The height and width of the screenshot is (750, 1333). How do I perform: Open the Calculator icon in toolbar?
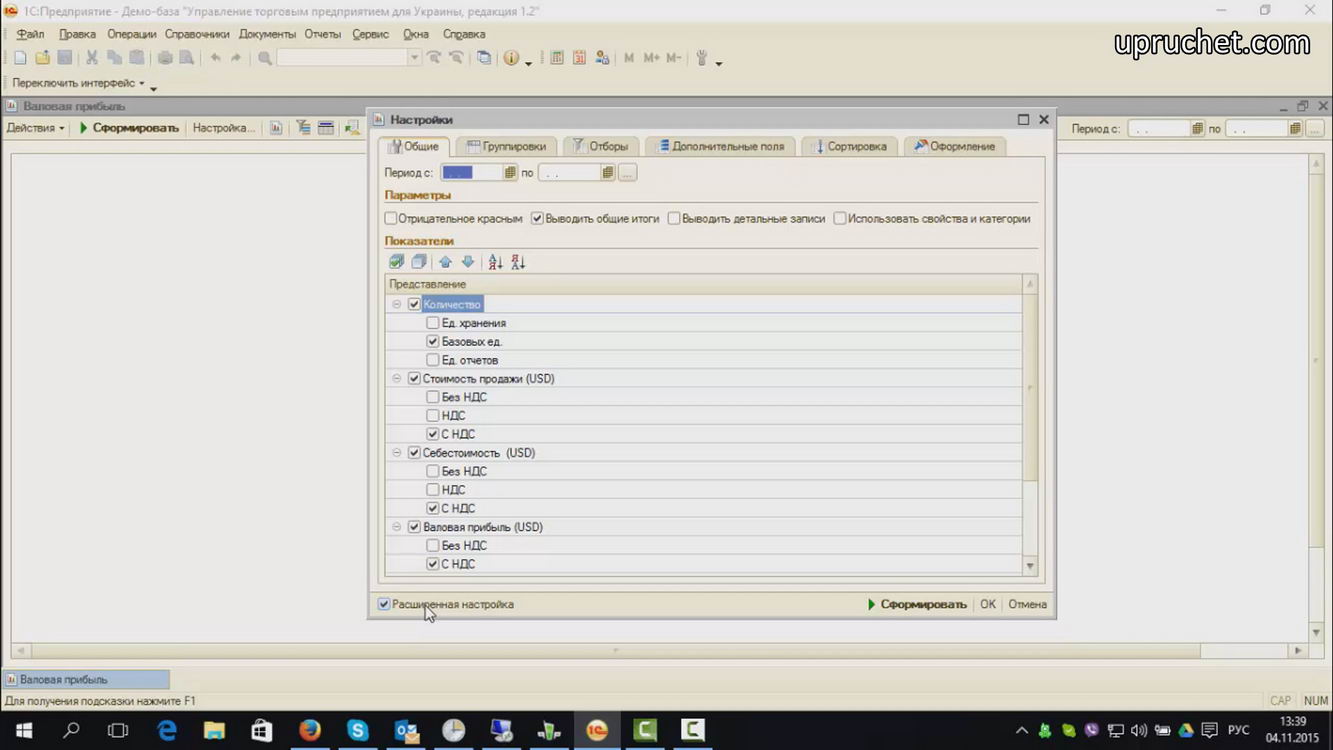coord(557,58)
